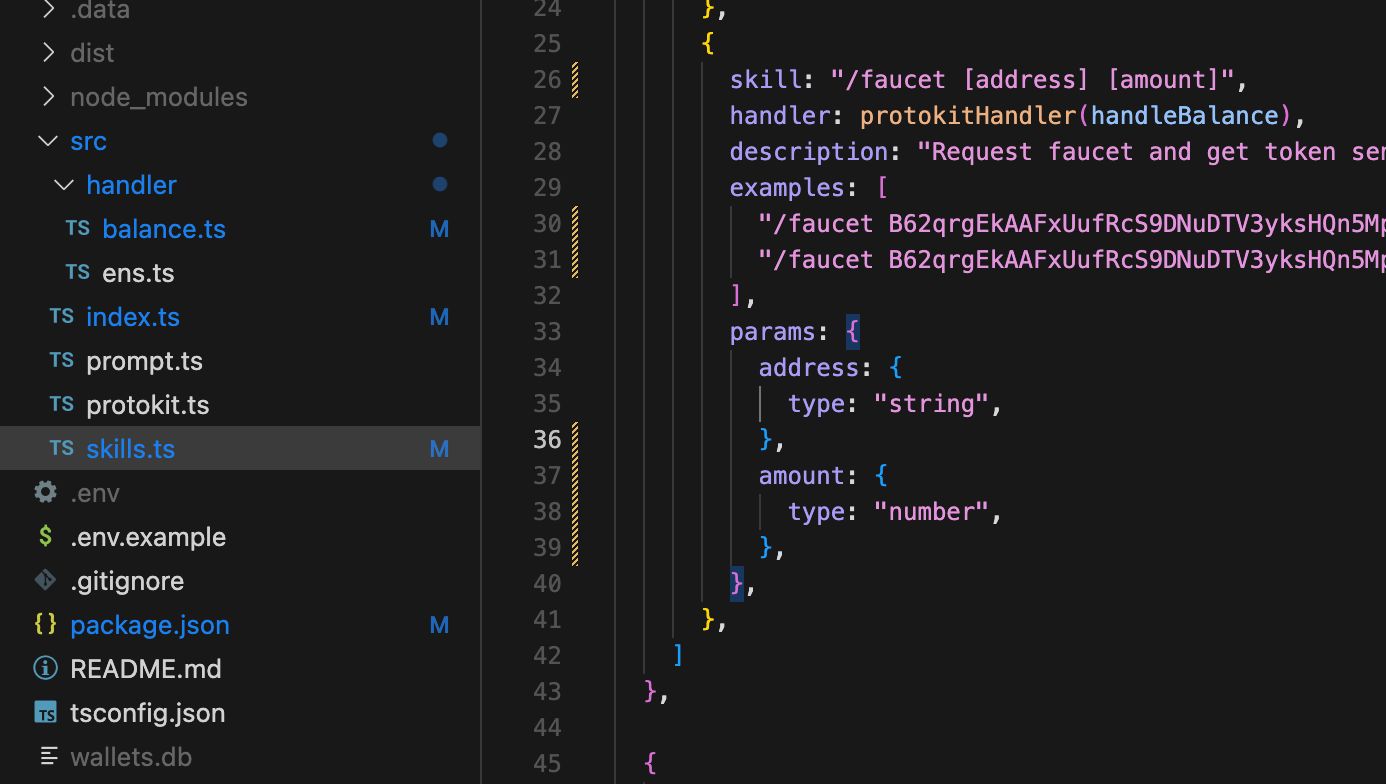
Task: Click the examples key on line 29
Action: pos(787,187)
